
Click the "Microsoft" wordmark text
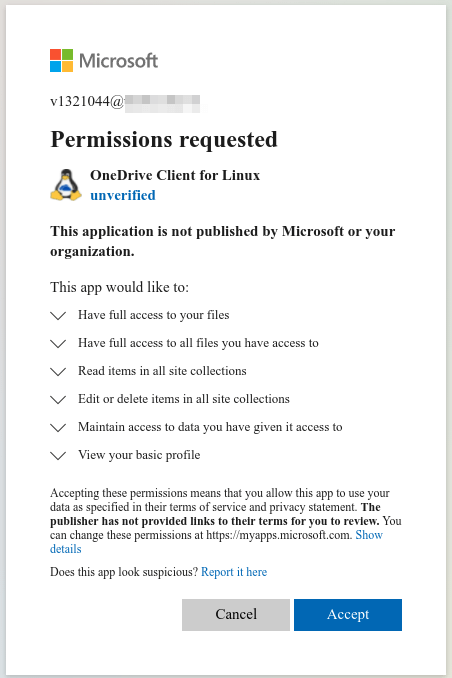click(119, 61)
